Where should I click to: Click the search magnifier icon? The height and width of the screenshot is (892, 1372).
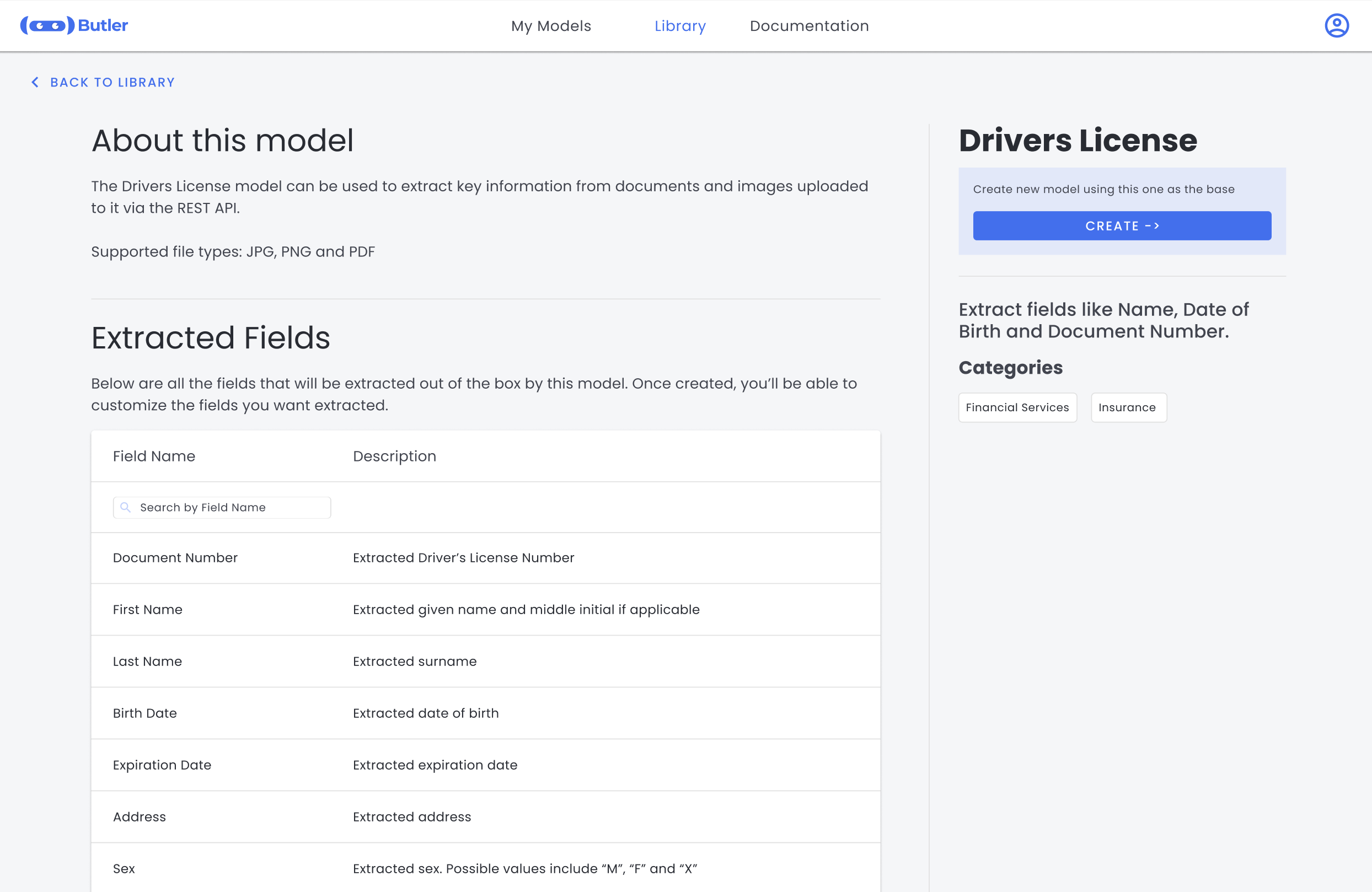125,507
